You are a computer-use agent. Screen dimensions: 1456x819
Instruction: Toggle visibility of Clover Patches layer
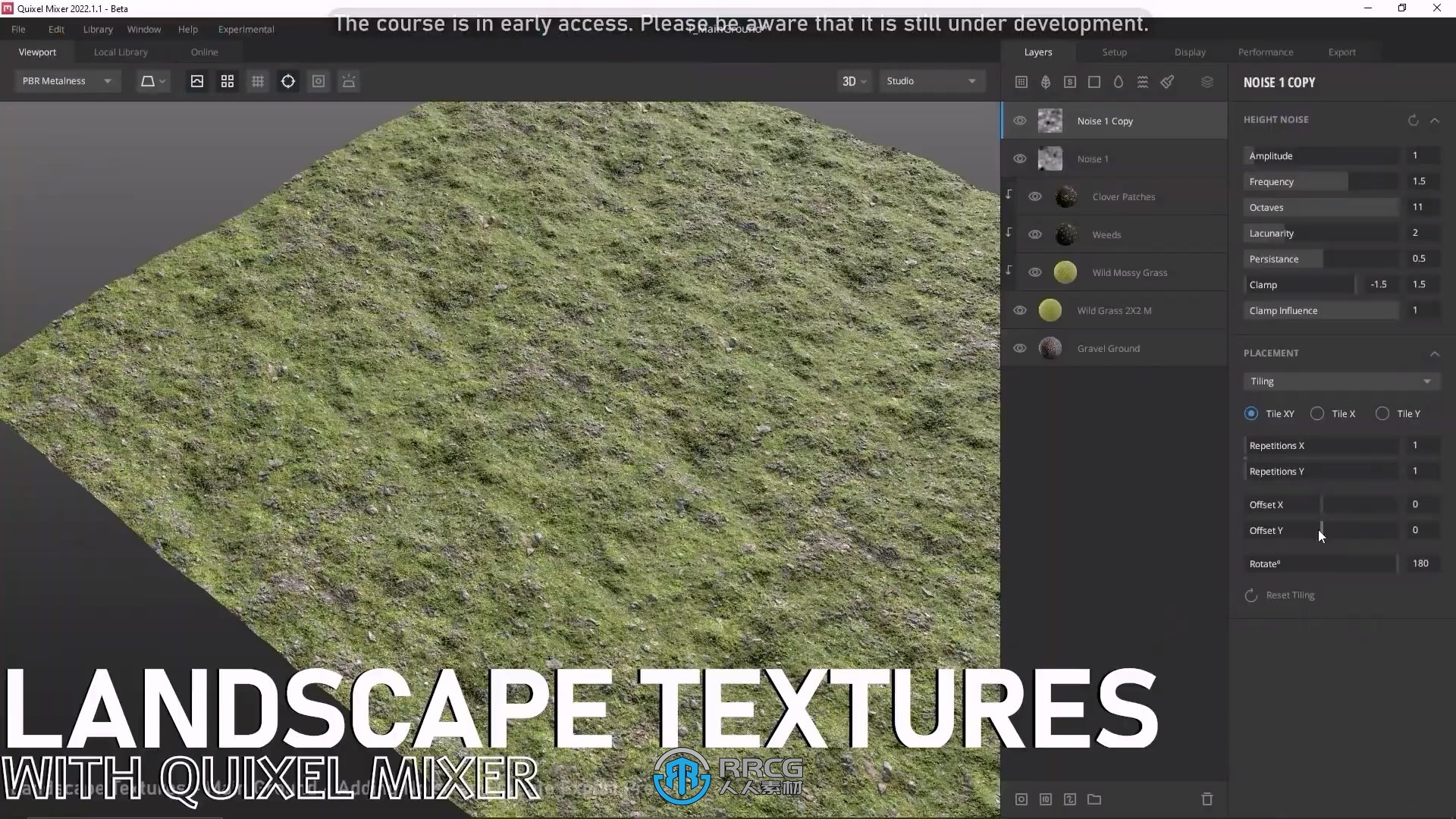tap(1035, 196)
